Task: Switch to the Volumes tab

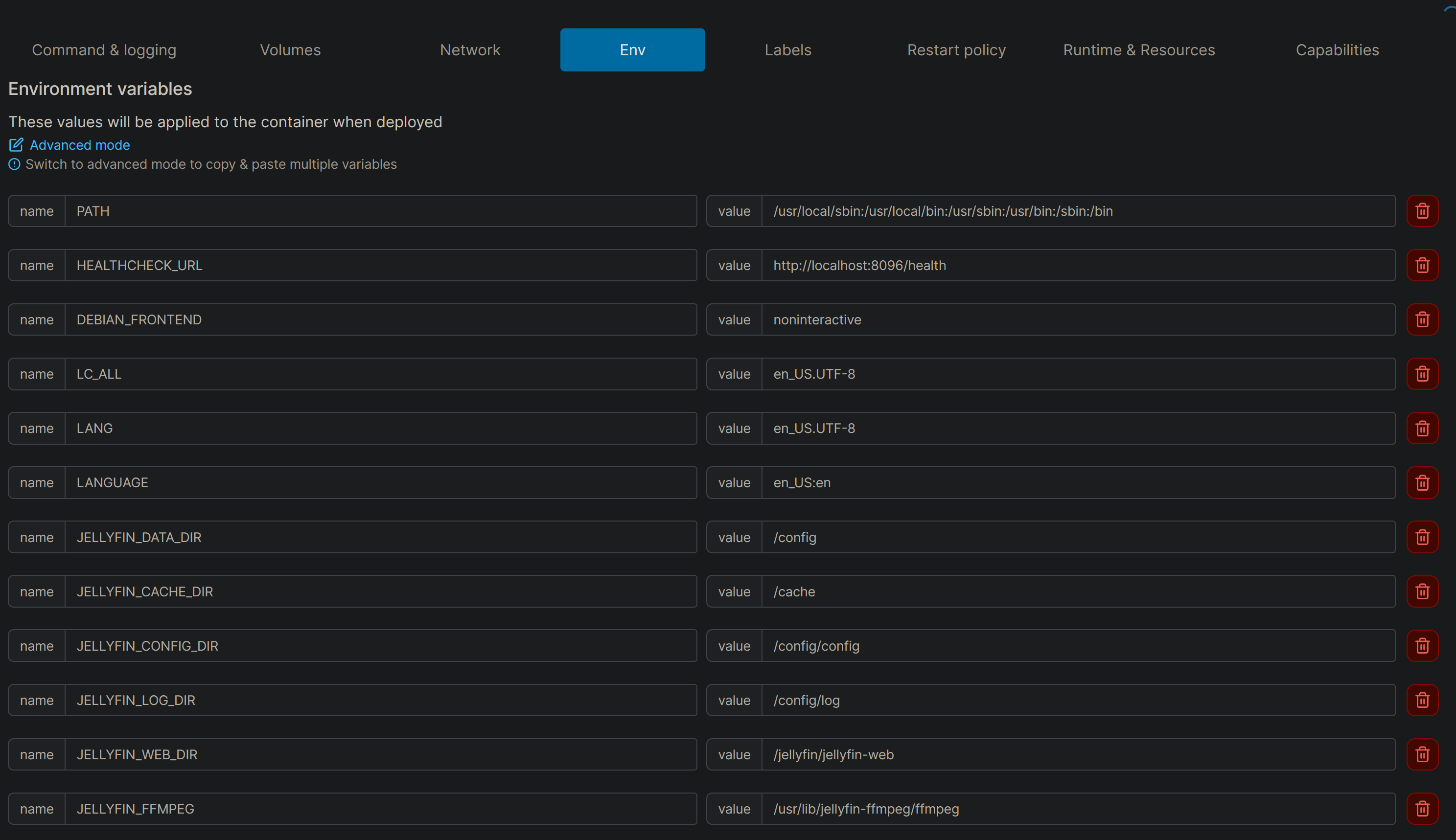Action: (x=290, y=50)
